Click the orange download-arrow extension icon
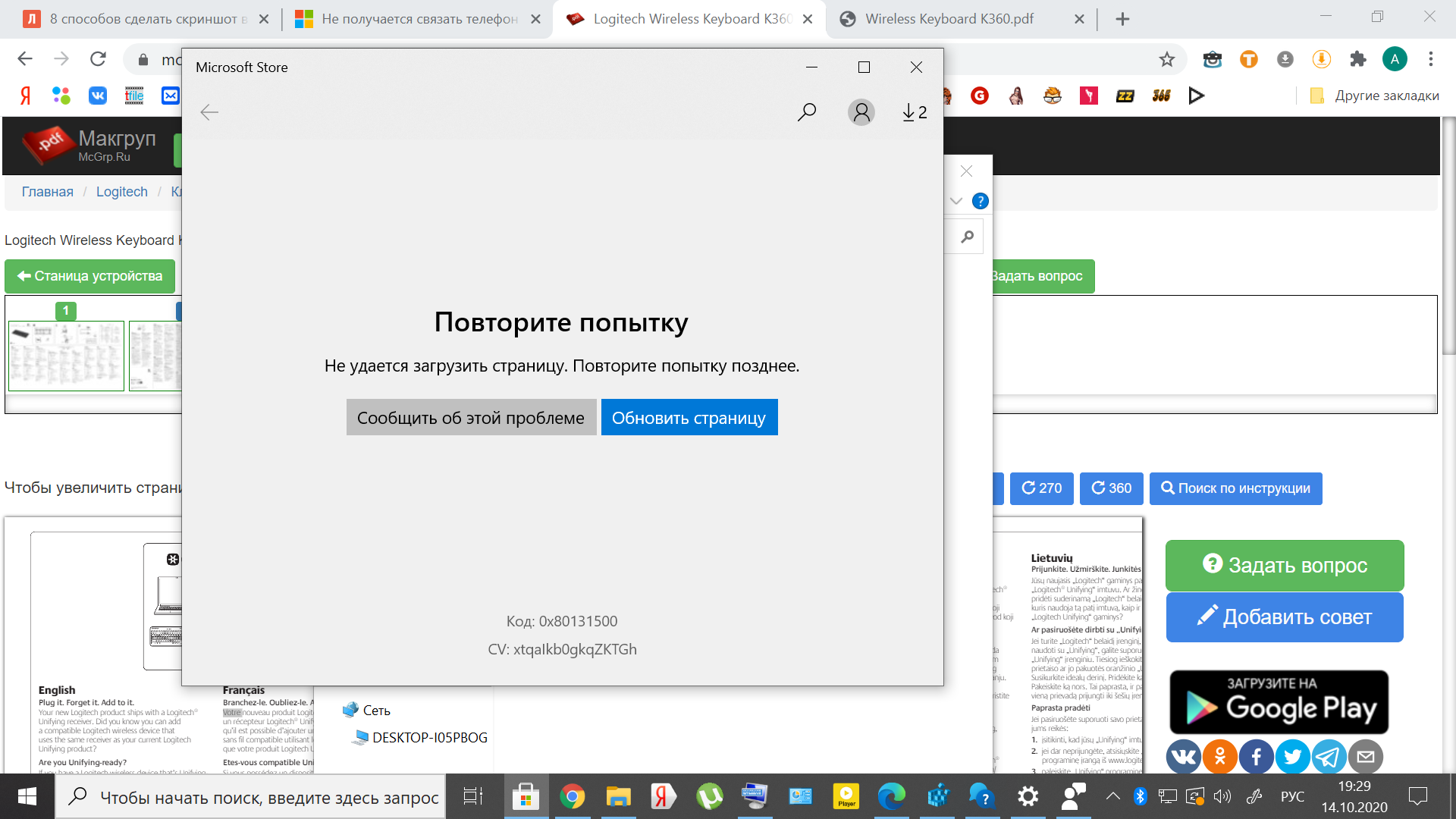The width and height of the screenshot is (1456, 819). 1322,59
